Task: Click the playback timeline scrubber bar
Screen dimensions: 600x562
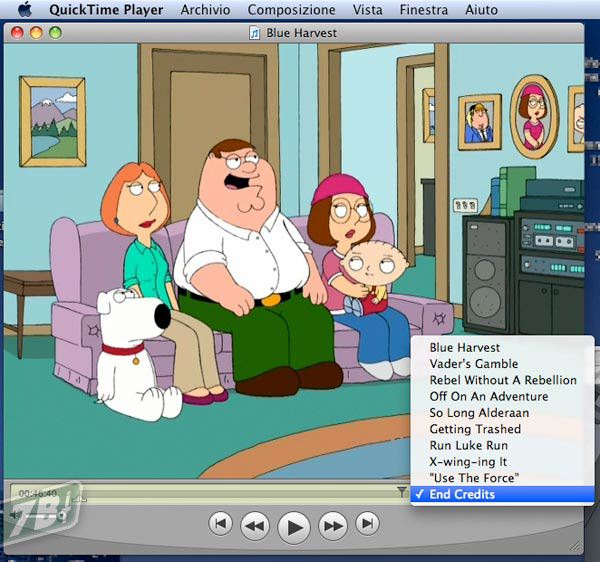Action: [x=240, y=492]
